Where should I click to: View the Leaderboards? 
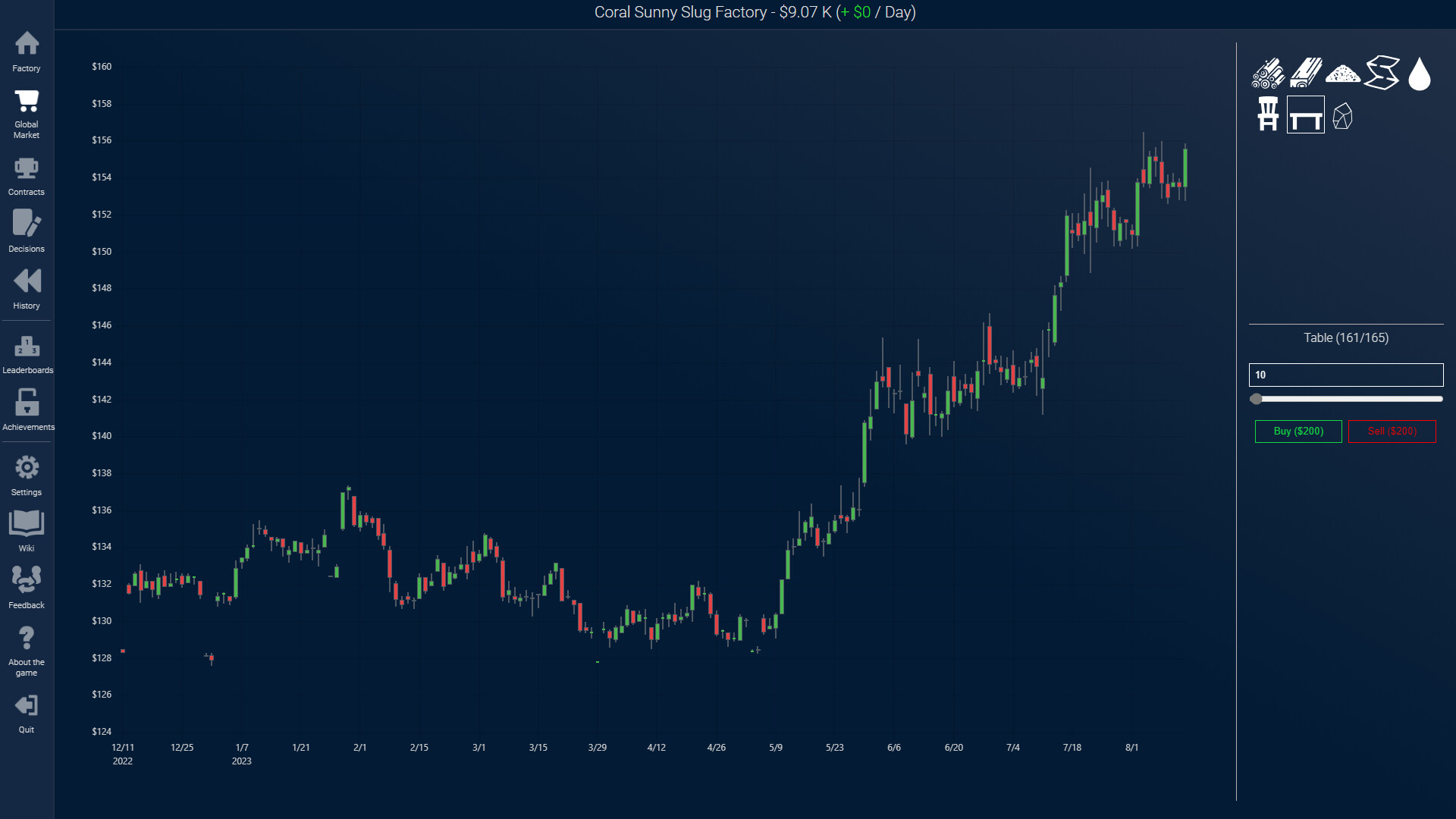(27, 354)
